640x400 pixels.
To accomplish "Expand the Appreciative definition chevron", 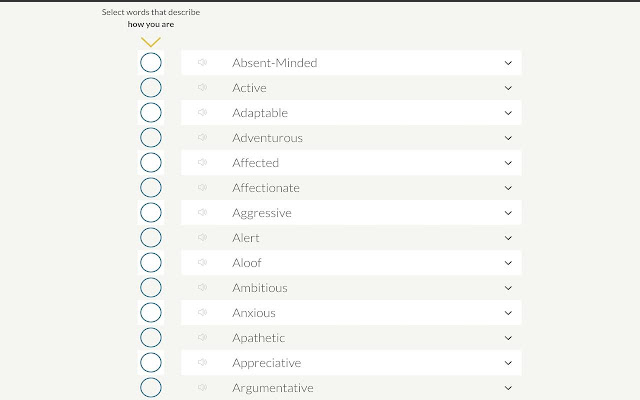I will [x=508, y=363].
